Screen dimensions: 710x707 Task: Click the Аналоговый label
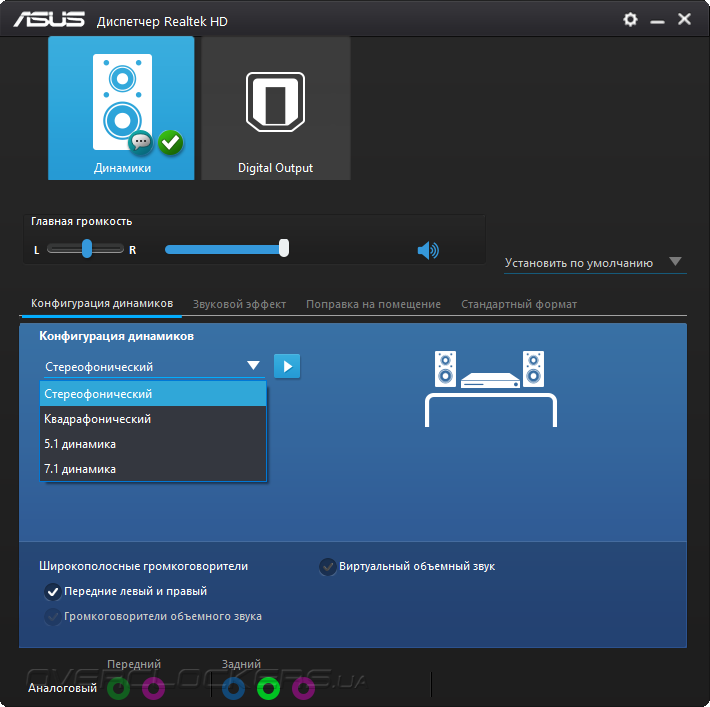(x=62, y=688)
